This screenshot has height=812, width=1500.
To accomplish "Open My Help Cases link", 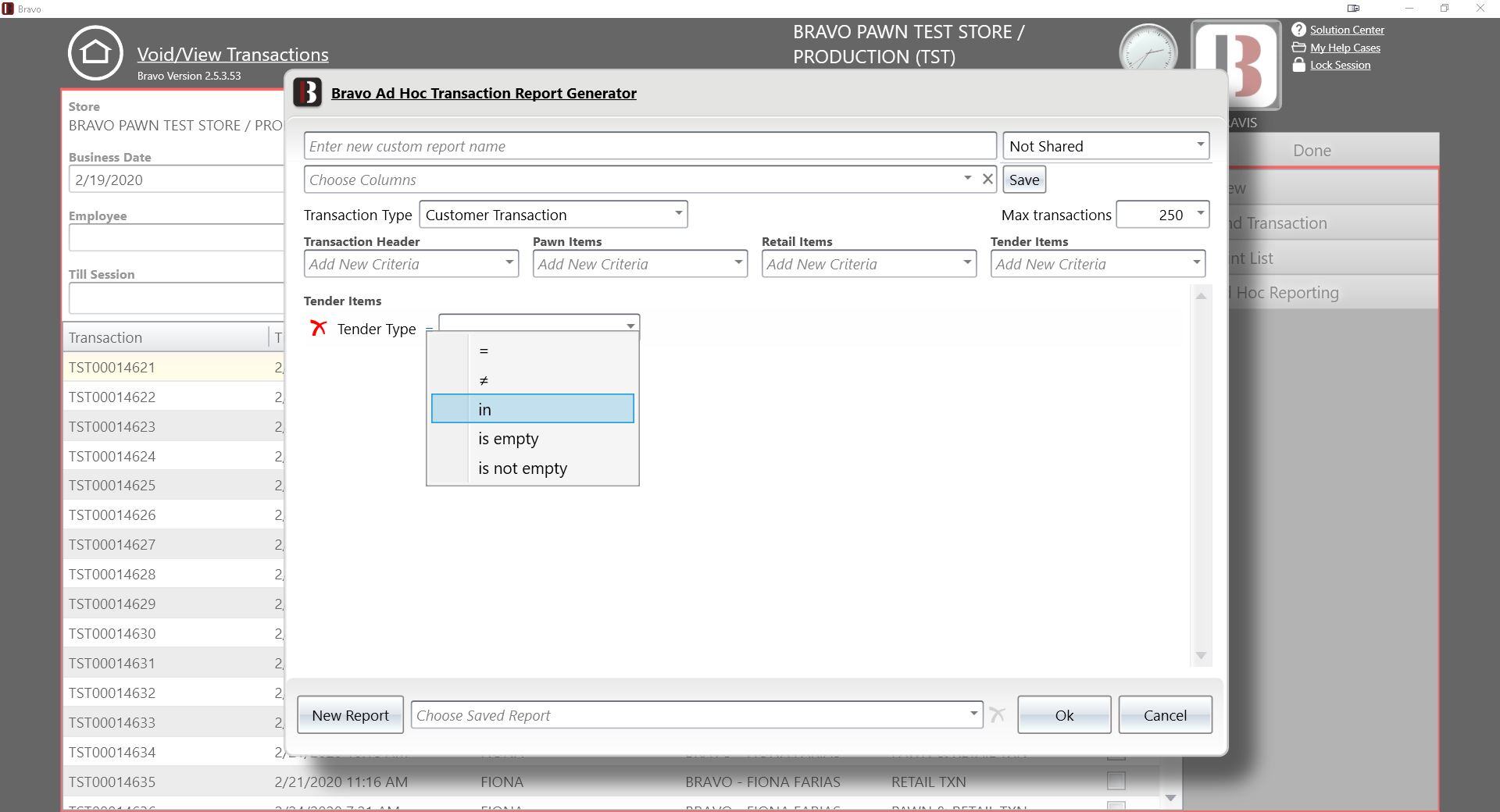I will (x=1345, y=48).
